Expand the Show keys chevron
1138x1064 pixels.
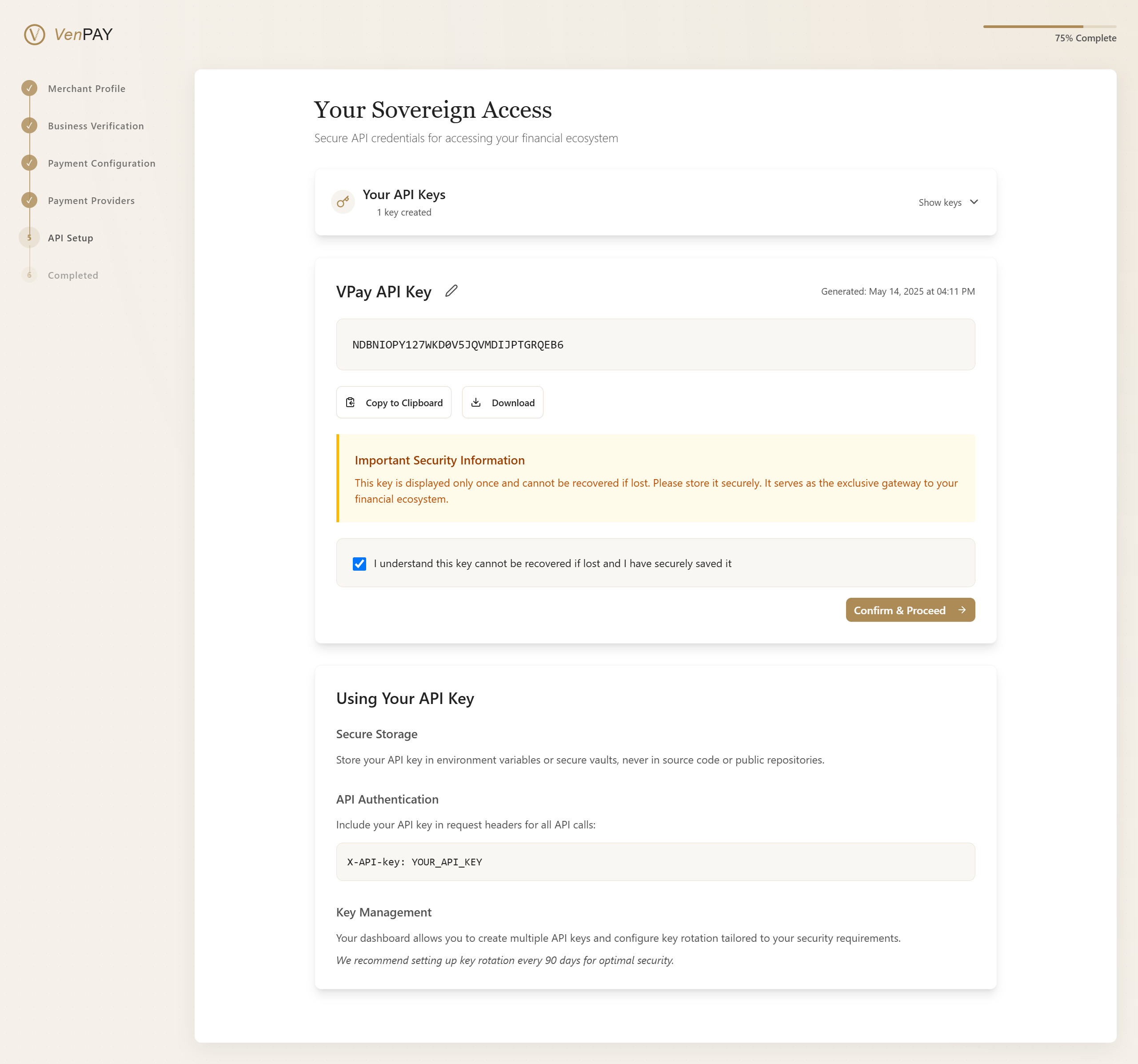tap(974, 202)
